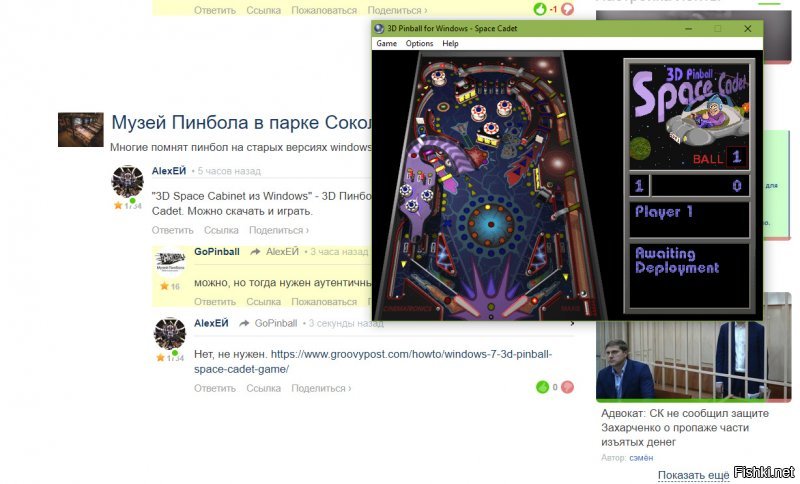Viewport: 800px width, 484px height.
Task: Click Ответить under the "3D Space Cabinet" comment
Action: click(172, 231)
